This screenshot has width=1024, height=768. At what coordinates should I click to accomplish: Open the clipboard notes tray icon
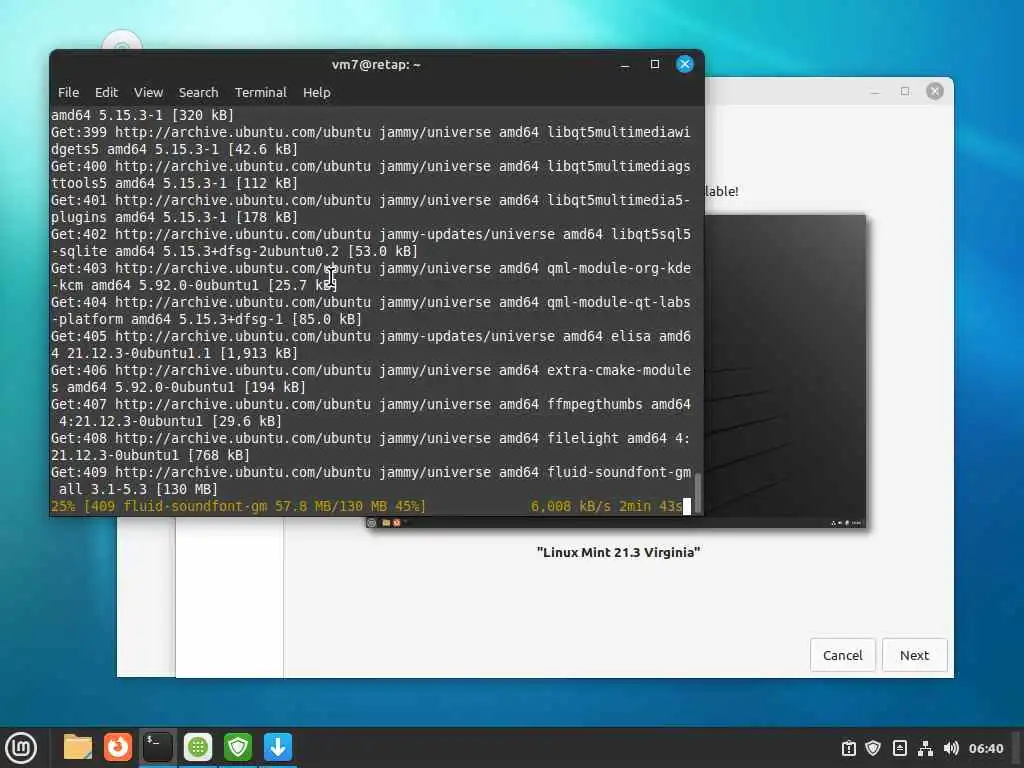[899, 748]
